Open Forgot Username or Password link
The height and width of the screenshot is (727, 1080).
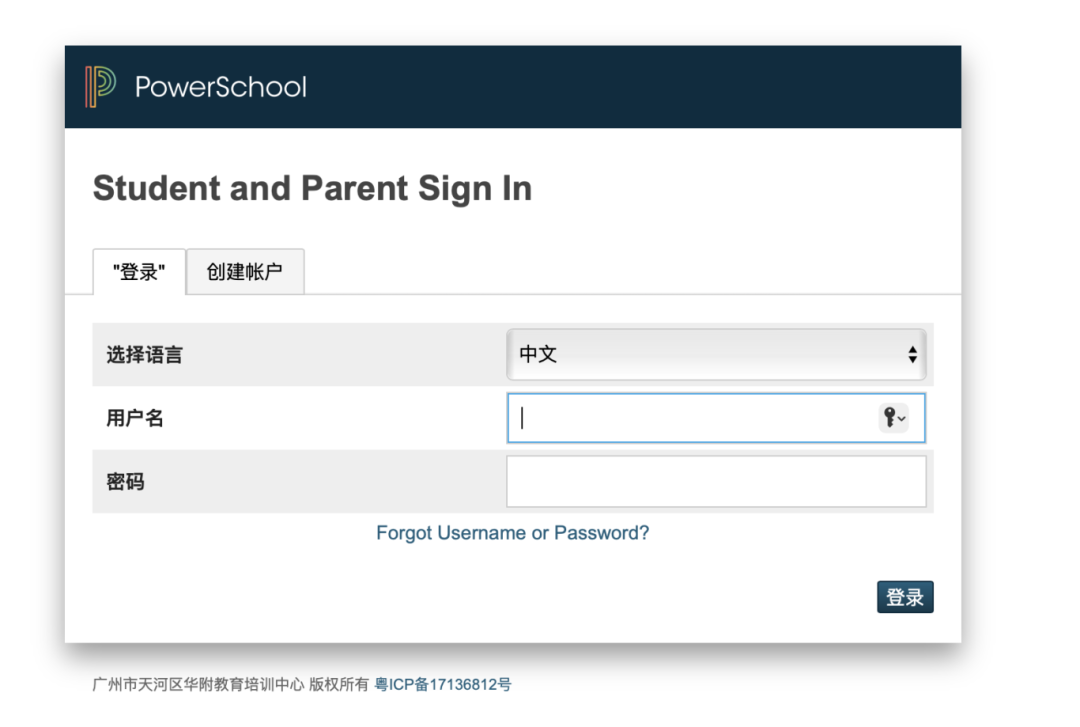512,533
